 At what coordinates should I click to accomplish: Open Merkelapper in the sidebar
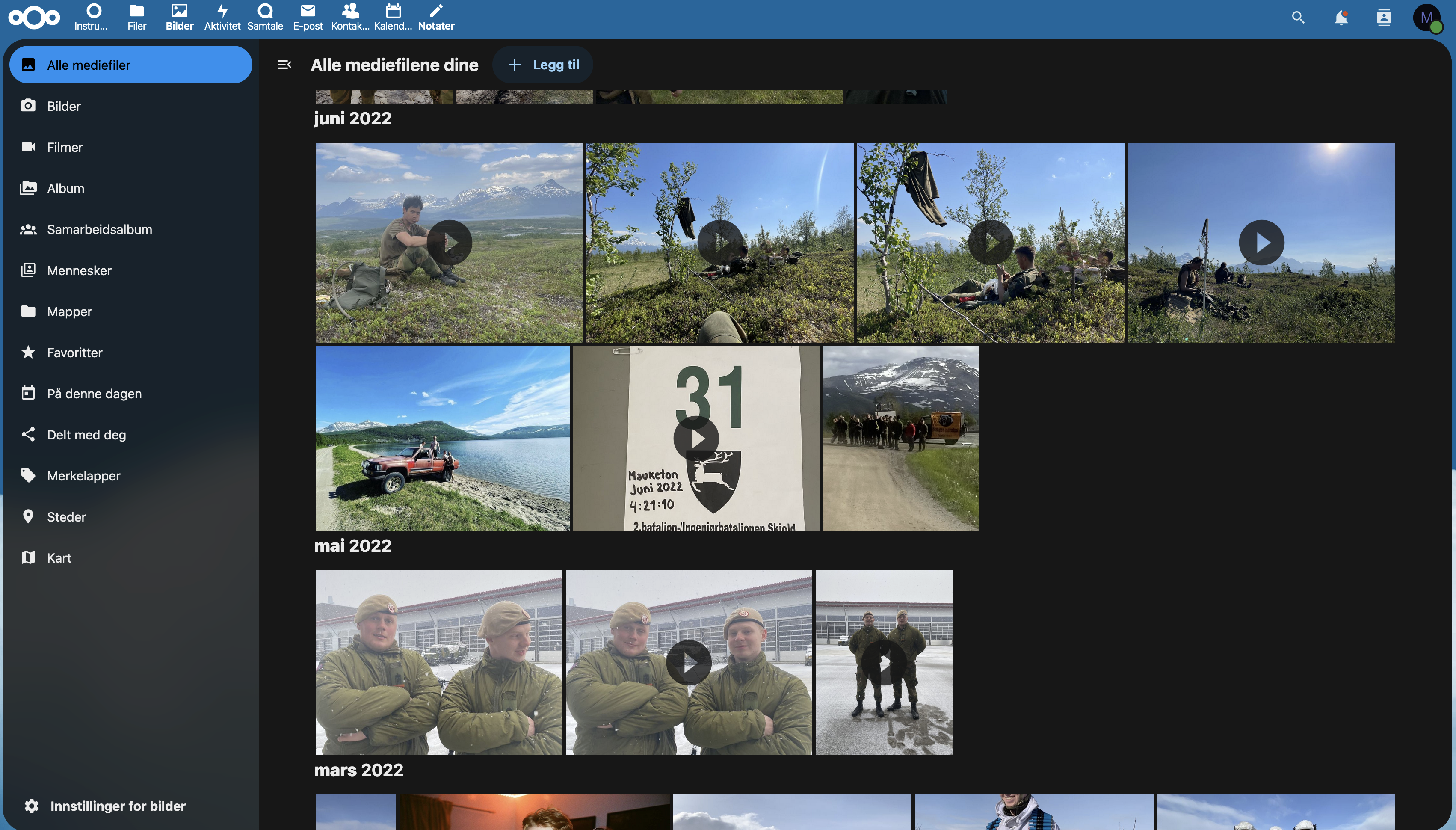pos(83,475)
